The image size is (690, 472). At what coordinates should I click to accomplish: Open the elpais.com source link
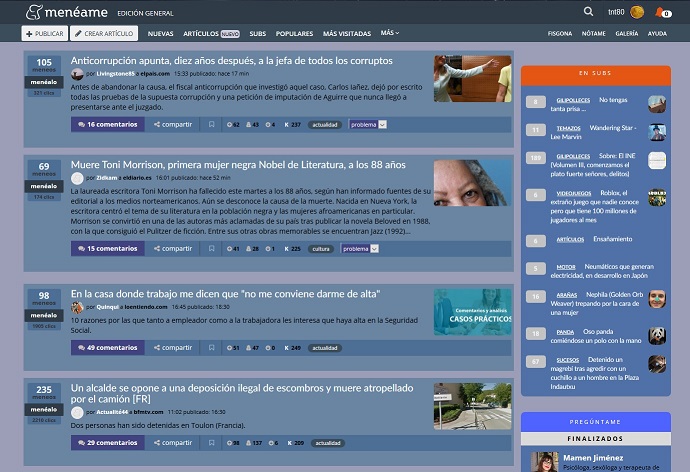coord(155,74)
